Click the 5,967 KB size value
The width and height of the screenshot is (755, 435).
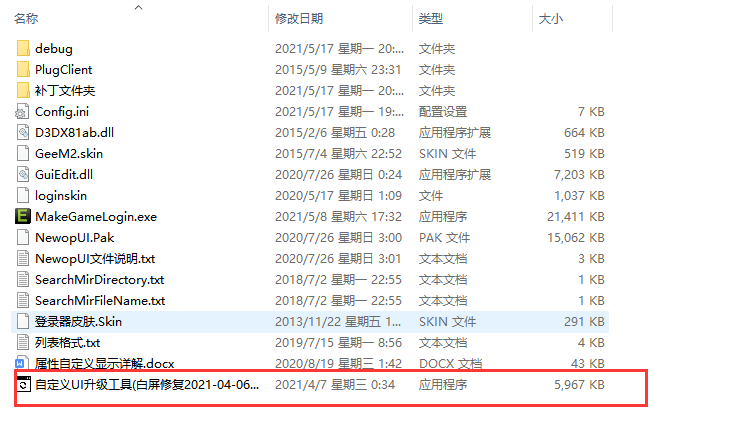click(x=579, y=384)
